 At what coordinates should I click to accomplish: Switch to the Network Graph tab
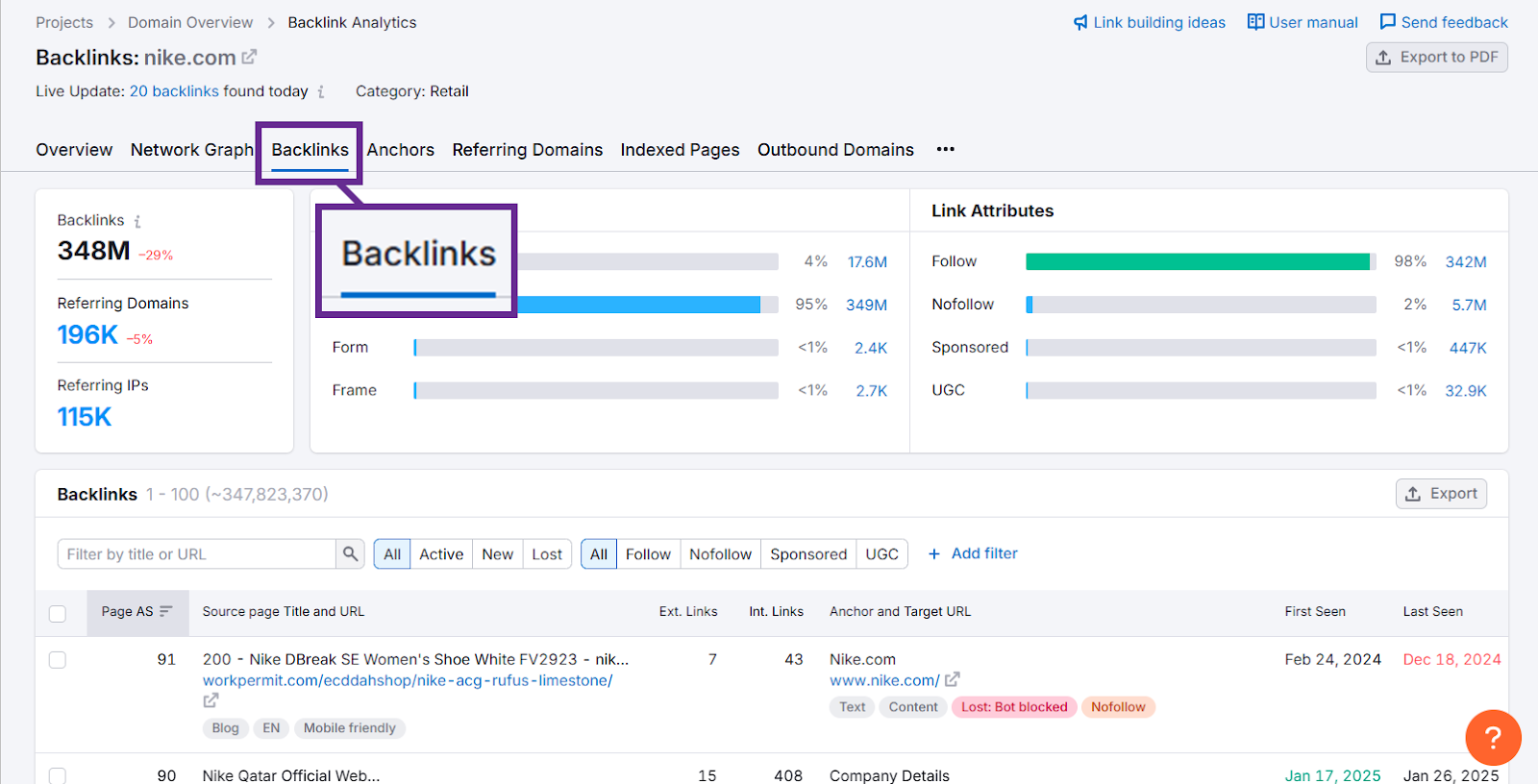point(192,150)
